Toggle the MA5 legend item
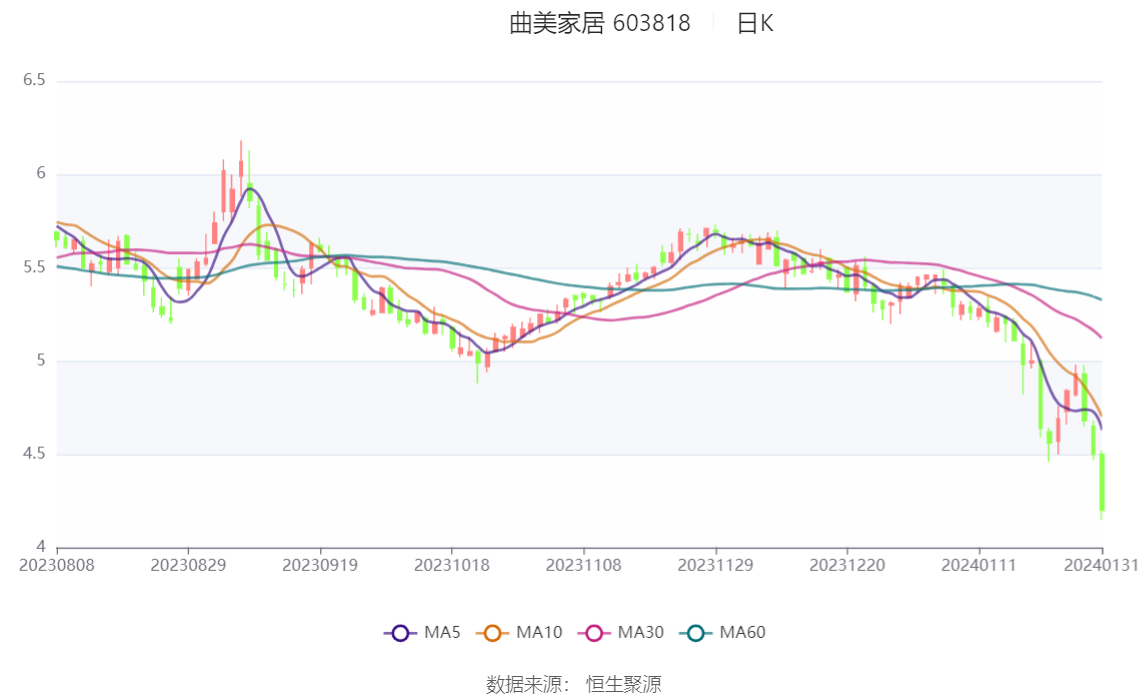The height and width of the screenshot is (699, 1148). 422,632
